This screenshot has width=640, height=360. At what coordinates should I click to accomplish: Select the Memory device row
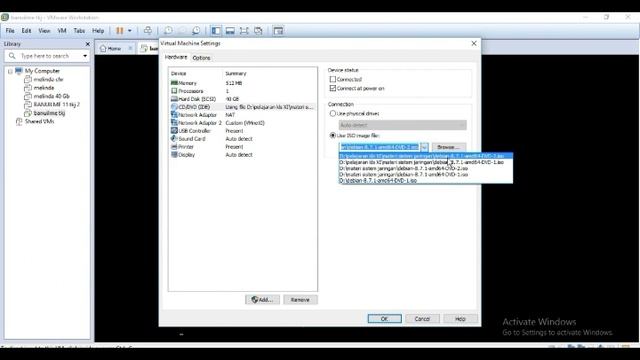pyautogui.click(x=242, y=83)
